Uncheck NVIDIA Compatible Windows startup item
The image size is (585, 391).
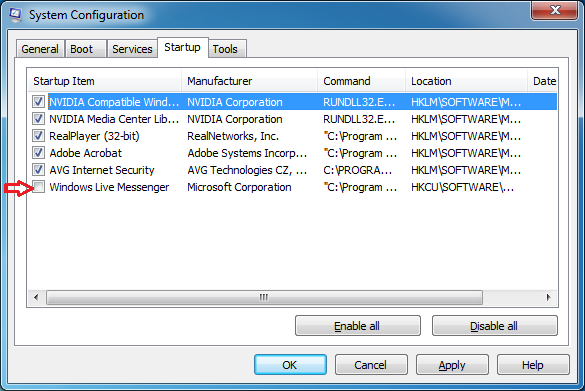pos(38,102)
